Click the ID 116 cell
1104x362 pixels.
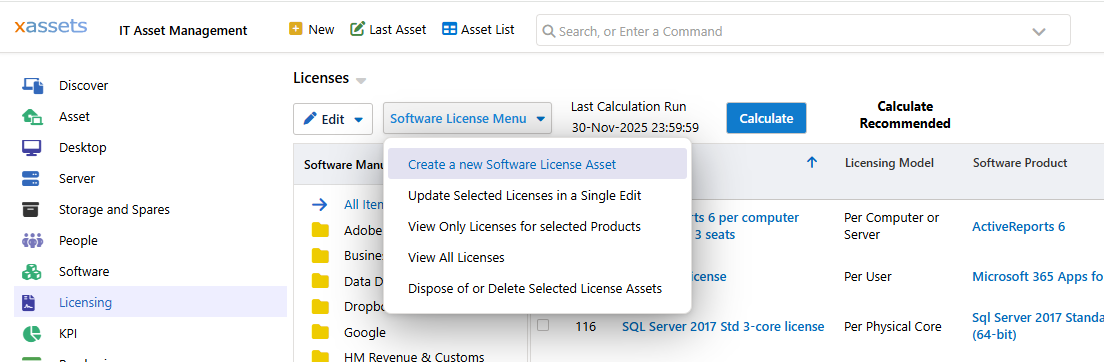coord(586,326)
